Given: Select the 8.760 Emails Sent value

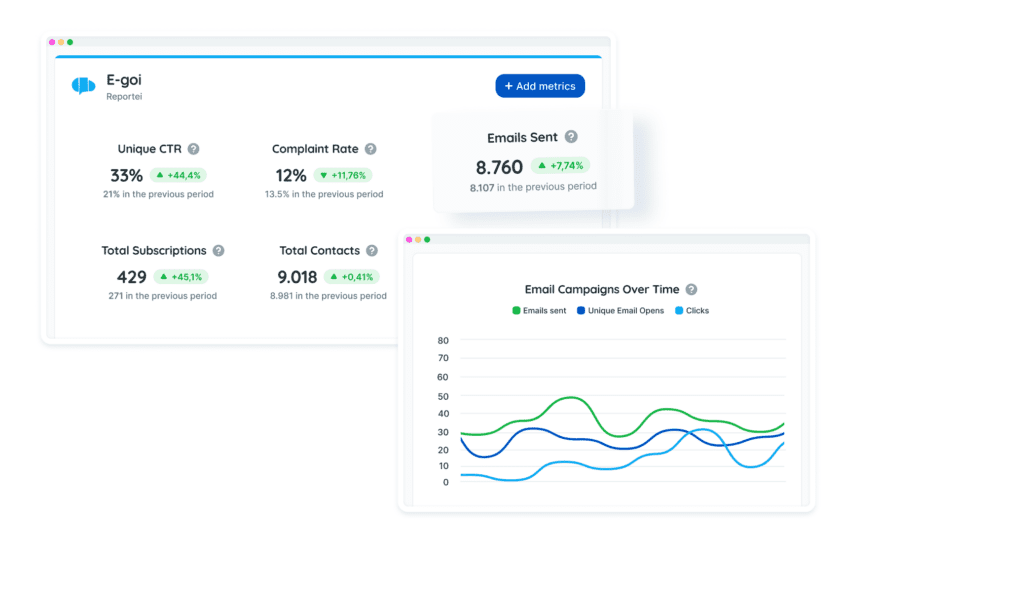Looking at the screenshot, I should 499,167.
